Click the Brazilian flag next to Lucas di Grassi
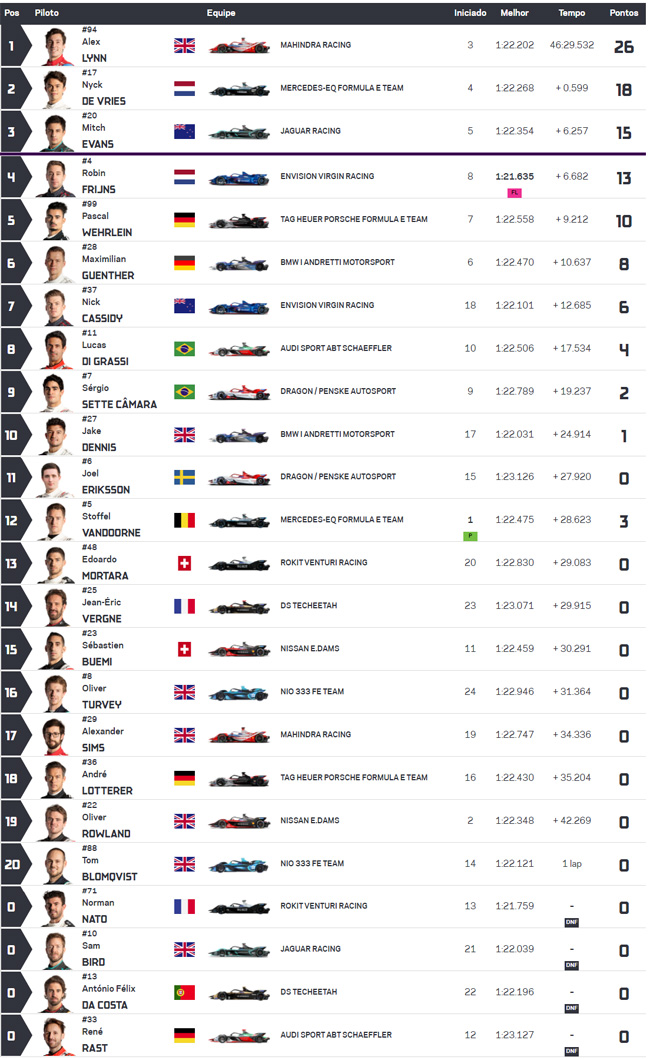 (x=184, y=349)
